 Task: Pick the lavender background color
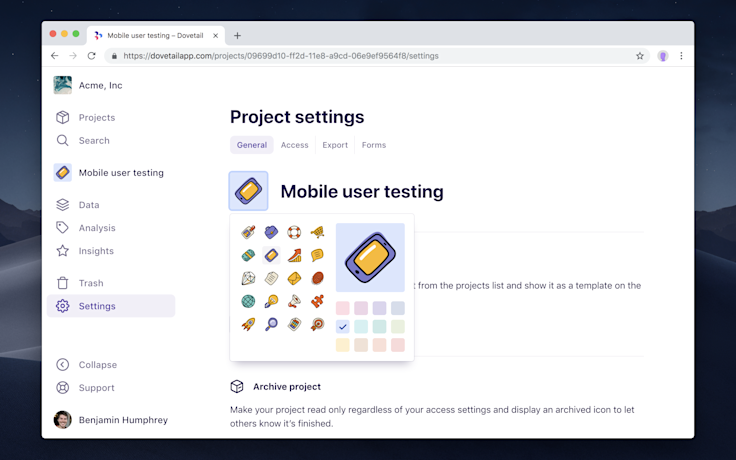pyautogui.click(x=379, y=308)
